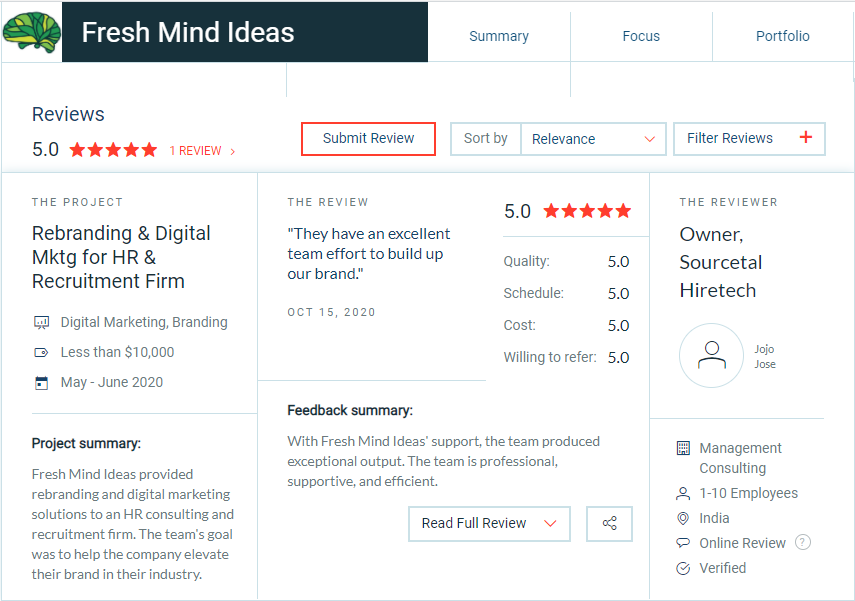855x601 pixels.
Task: Click the reviewer avatar icon for Jojo Jose
Action: coord(711,356)
